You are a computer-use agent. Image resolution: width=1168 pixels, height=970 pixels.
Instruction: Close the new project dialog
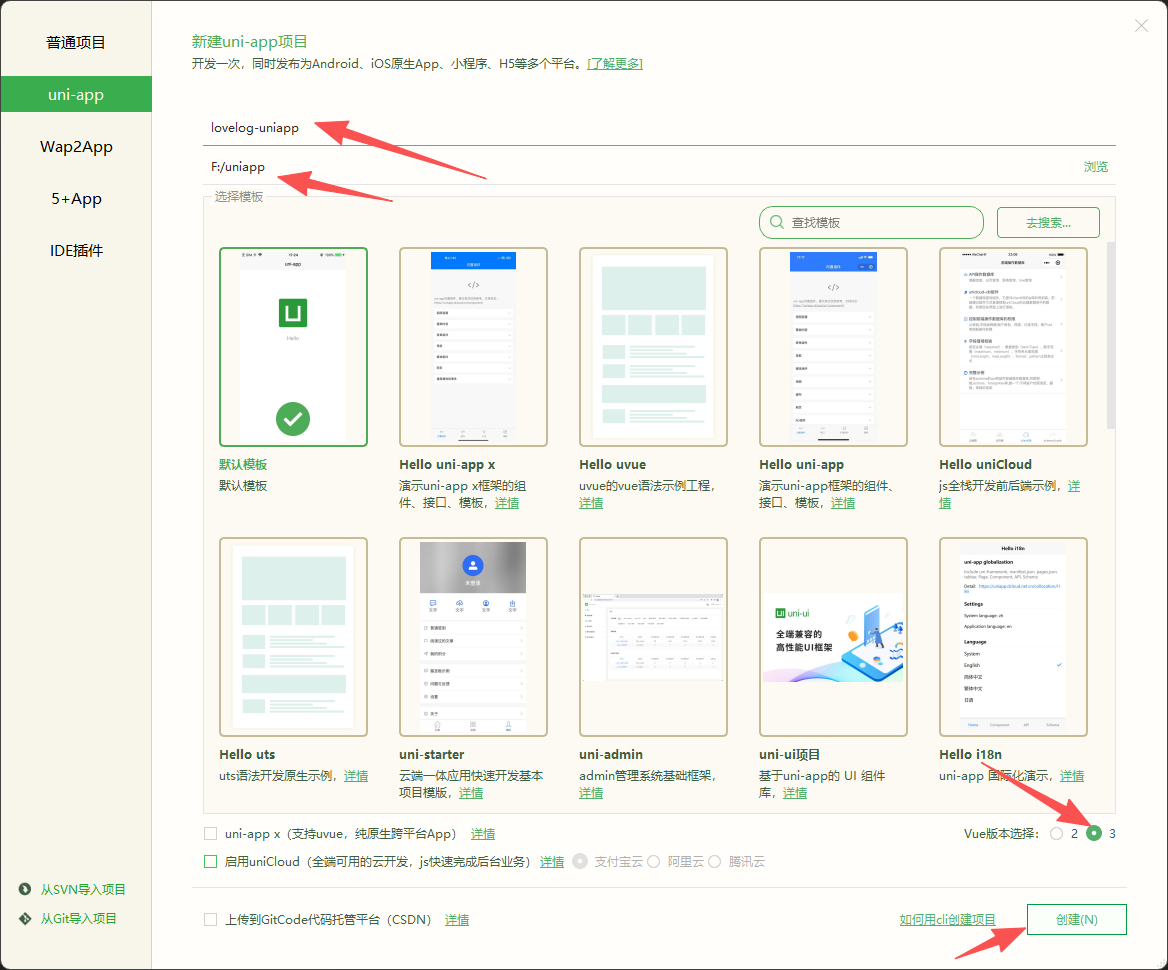(x=1141, y=26)
